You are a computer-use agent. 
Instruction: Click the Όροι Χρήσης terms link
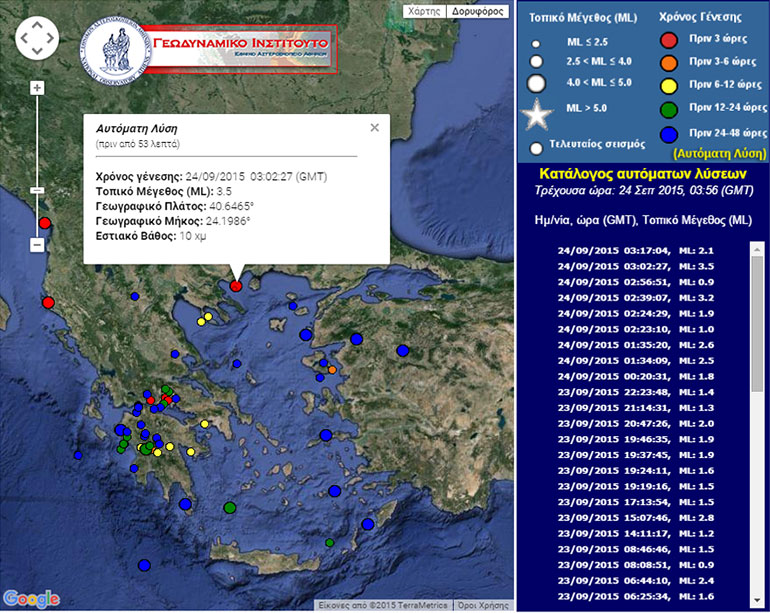481,605
